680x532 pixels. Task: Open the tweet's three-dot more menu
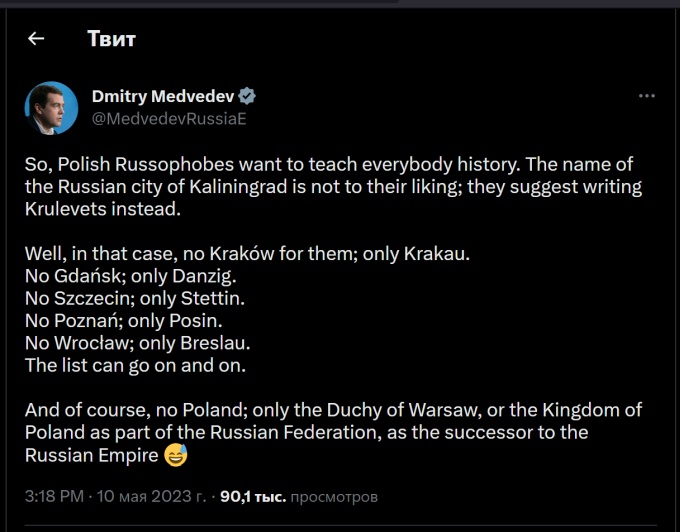647,97
